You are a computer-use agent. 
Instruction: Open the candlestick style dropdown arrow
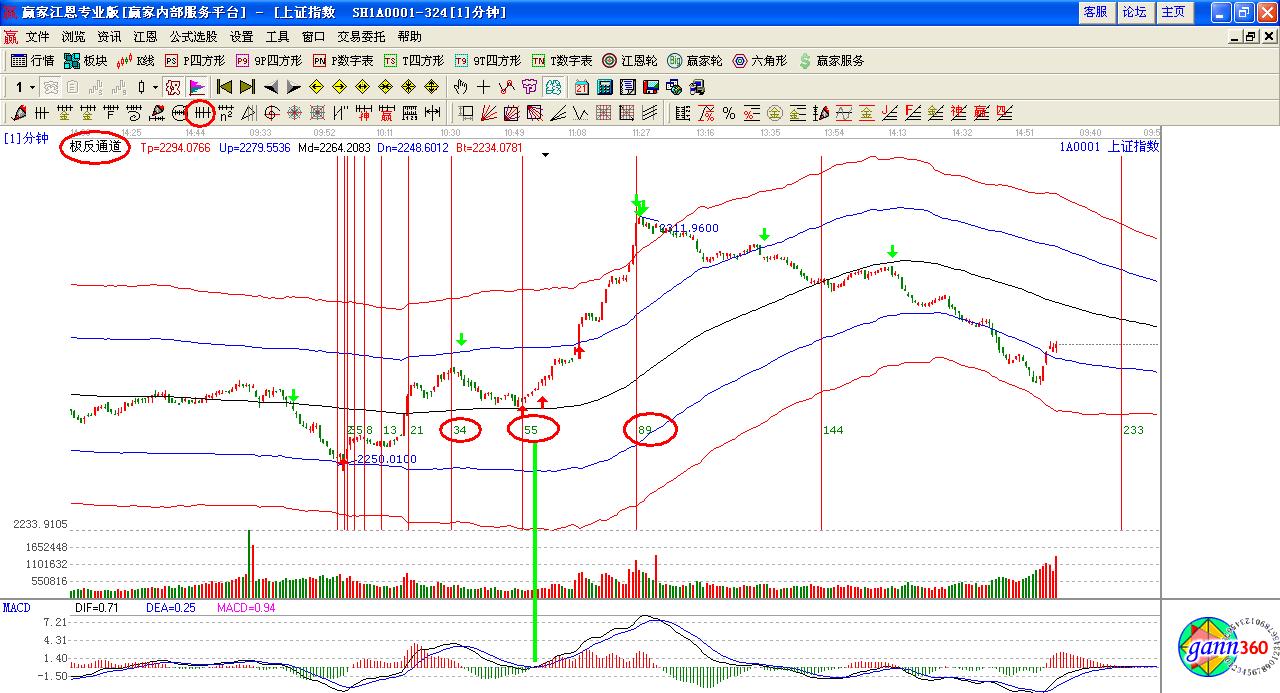pos(154,87)
